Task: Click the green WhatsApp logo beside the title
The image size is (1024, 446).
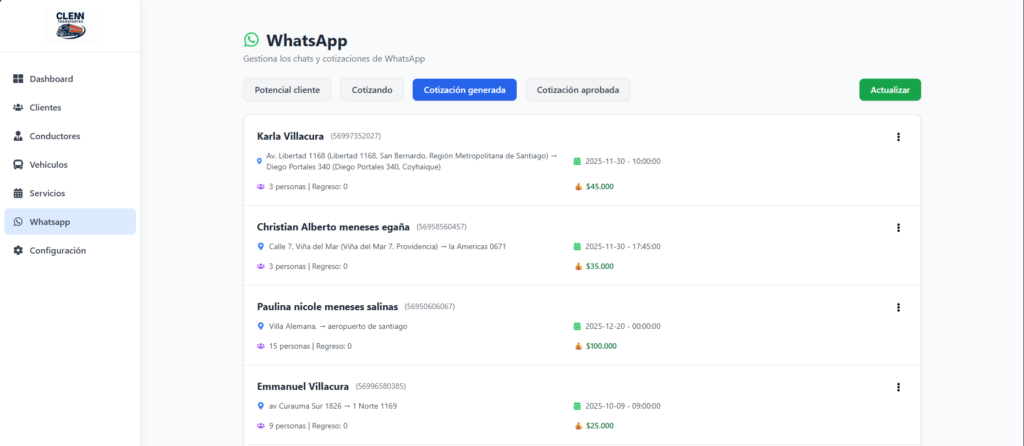Action: click(251, 40)
